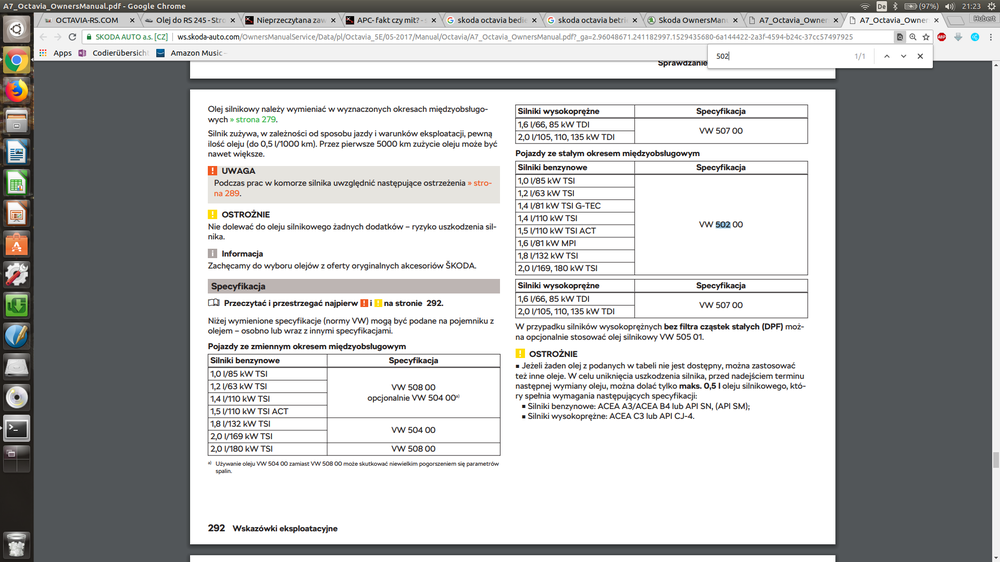Open LibreOffice Writer from the launcher

coord(15,152)
